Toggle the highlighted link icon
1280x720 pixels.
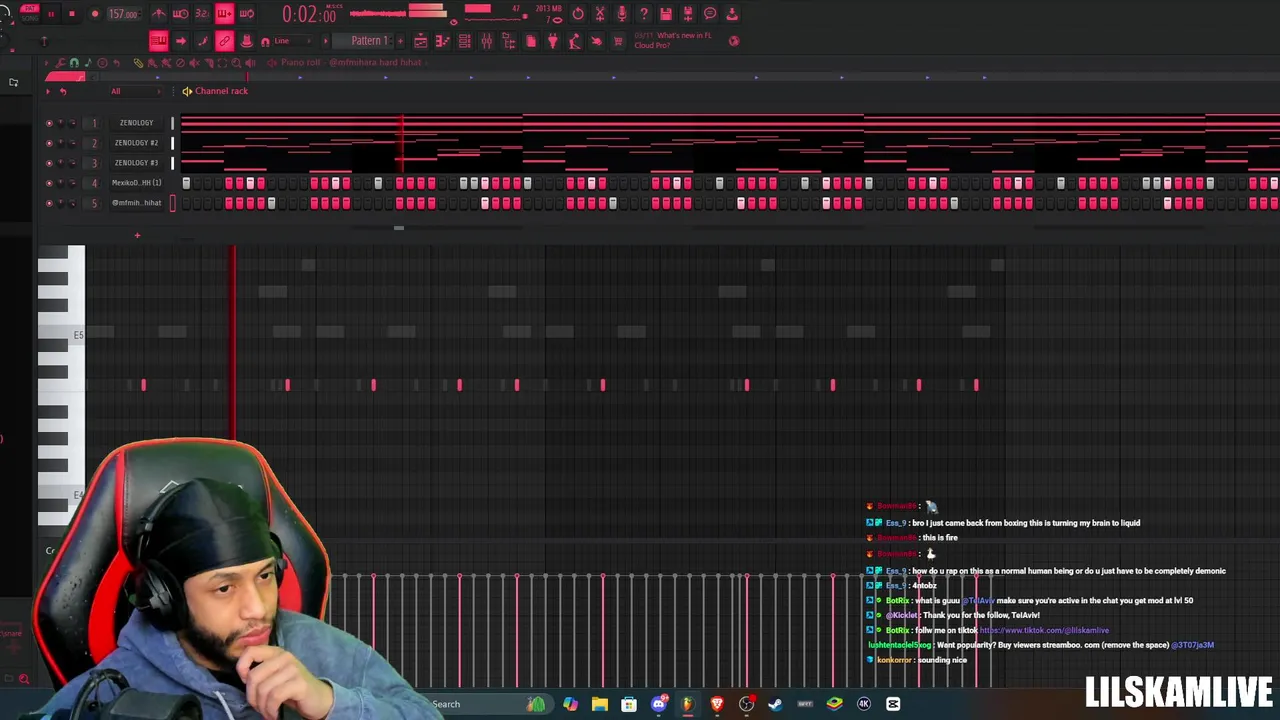click(224, 41)
